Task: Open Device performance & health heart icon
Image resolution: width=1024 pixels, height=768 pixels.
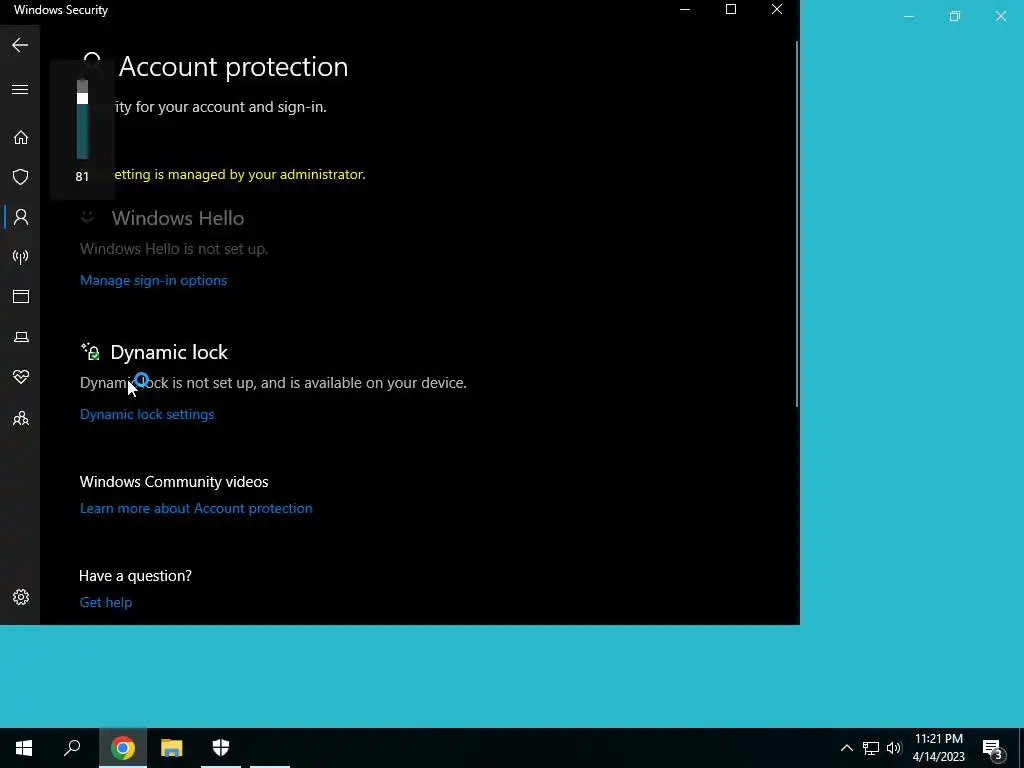Action: coord(21,377)
